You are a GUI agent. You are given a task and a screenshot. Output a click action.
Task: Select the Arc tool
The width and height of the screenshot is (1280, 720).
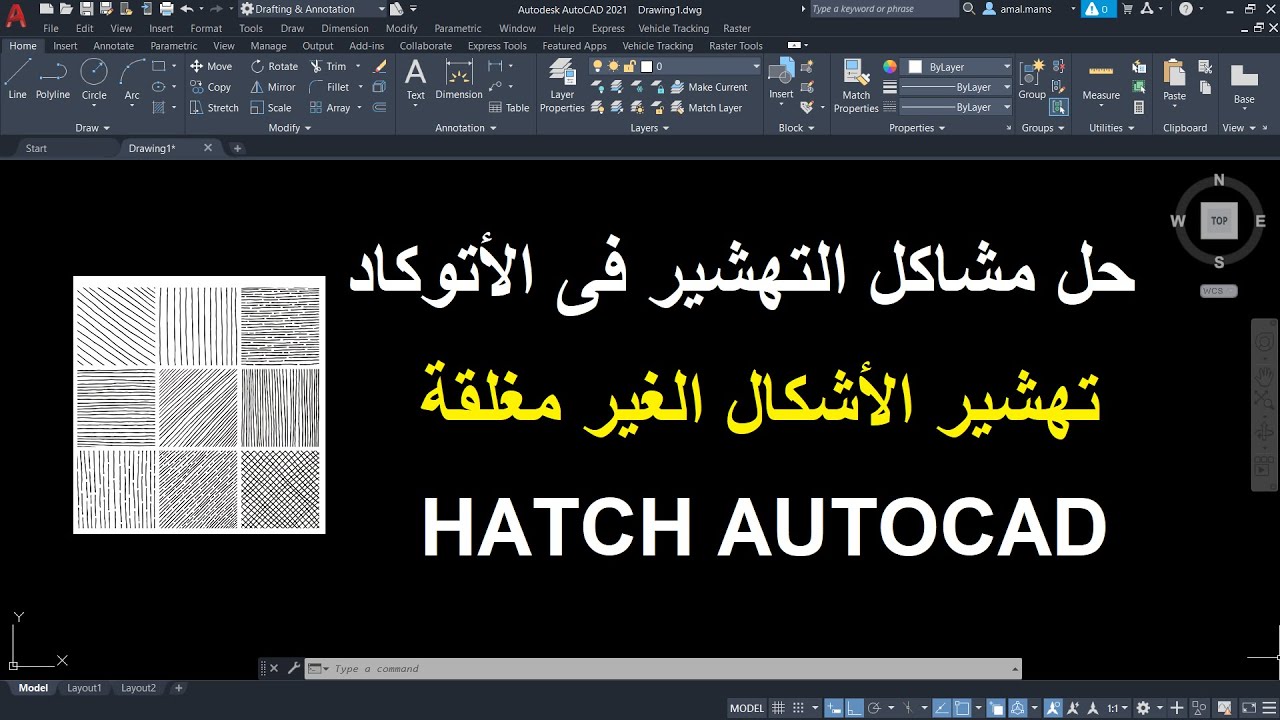(132, 79)
